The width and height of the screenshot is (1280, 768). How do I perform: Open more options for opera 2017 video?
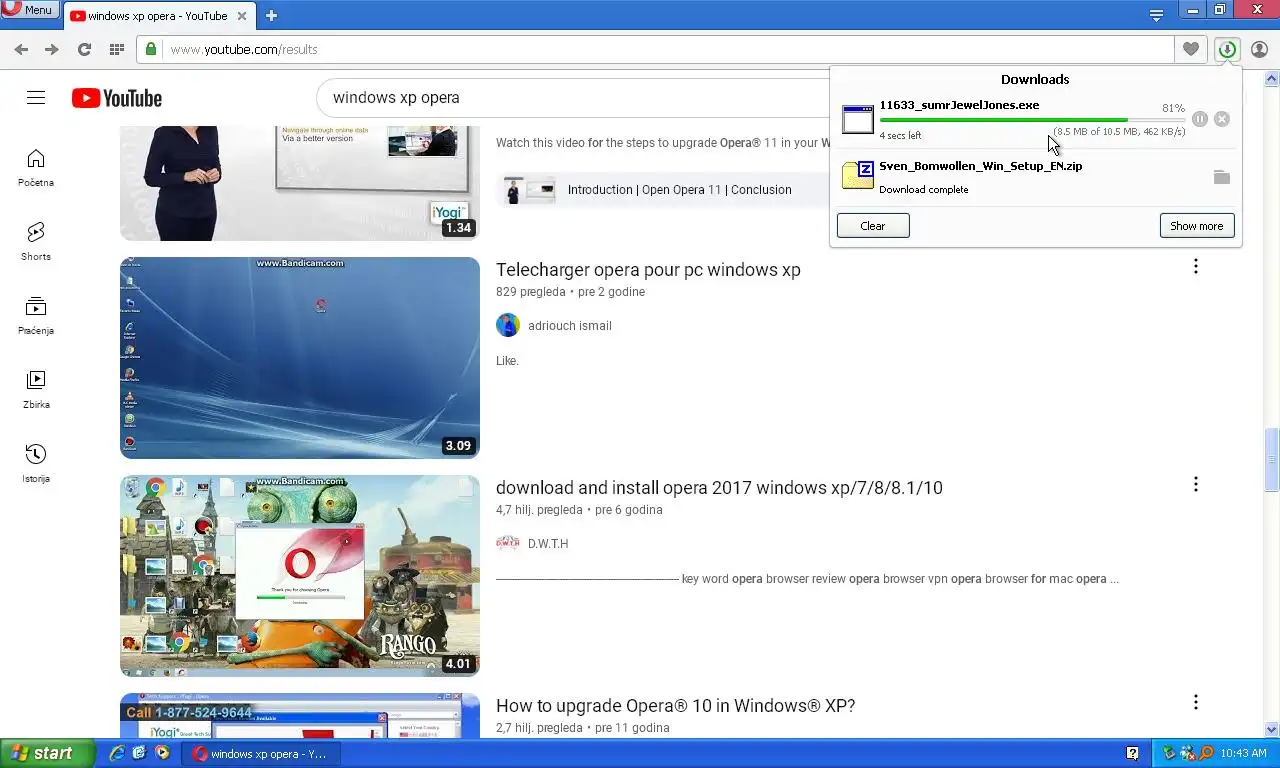1195,484
